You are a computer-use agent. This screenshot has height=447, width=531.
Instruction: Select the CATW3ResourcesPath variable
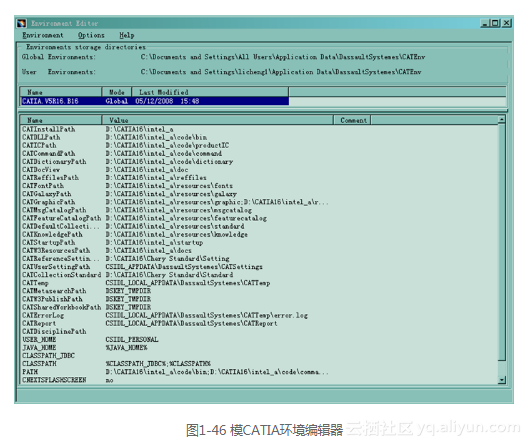[56, 251]
